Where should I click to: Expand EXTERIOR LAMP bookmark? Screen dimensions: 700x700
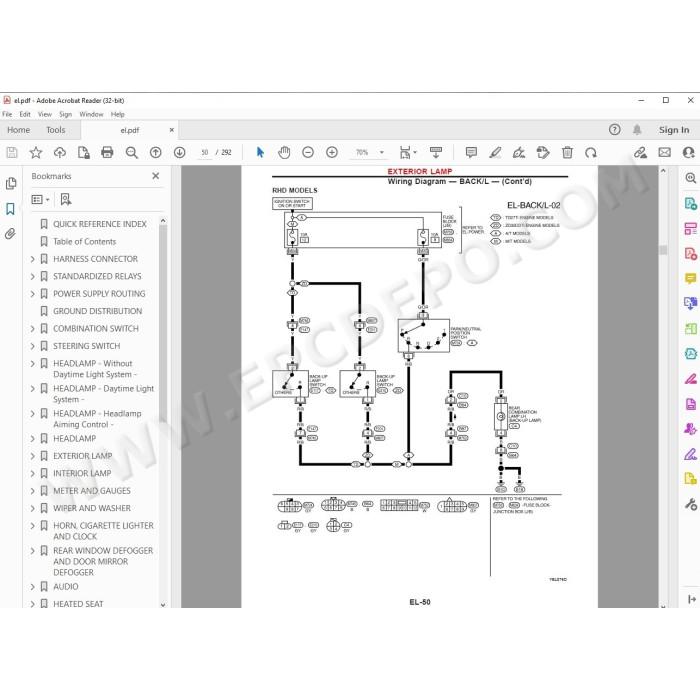point(33,456)
